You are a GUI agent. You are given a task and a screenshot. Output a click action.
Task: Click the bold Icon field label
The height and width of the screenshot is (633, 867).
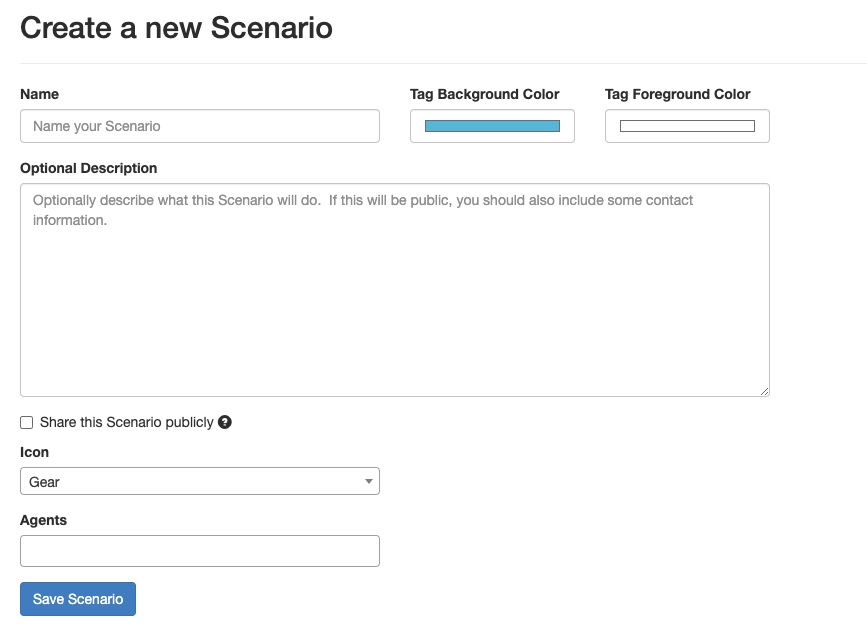click(x=33, y=452)
